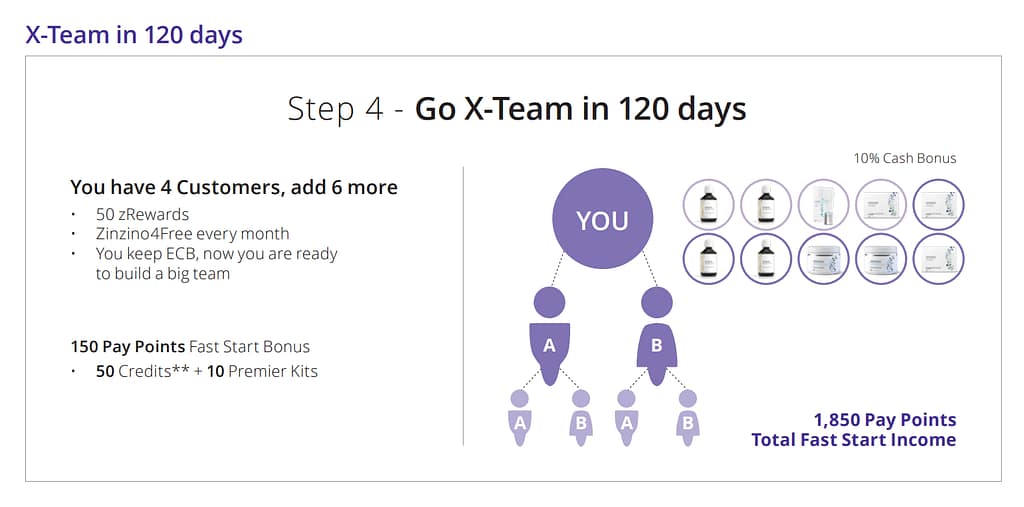
Task: Click the last box product in top row
Action: tap(938, 204)
